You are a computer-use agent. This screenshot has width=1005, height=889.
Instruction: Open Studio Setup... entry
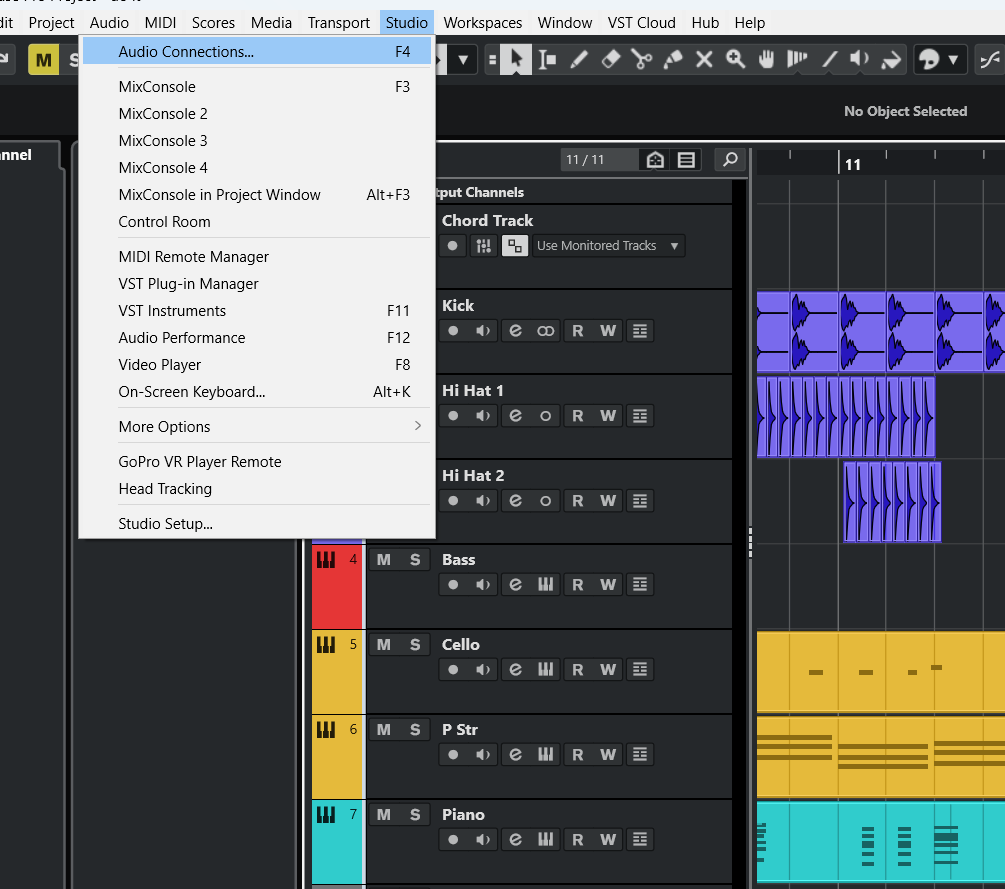(x=256, y=524)
